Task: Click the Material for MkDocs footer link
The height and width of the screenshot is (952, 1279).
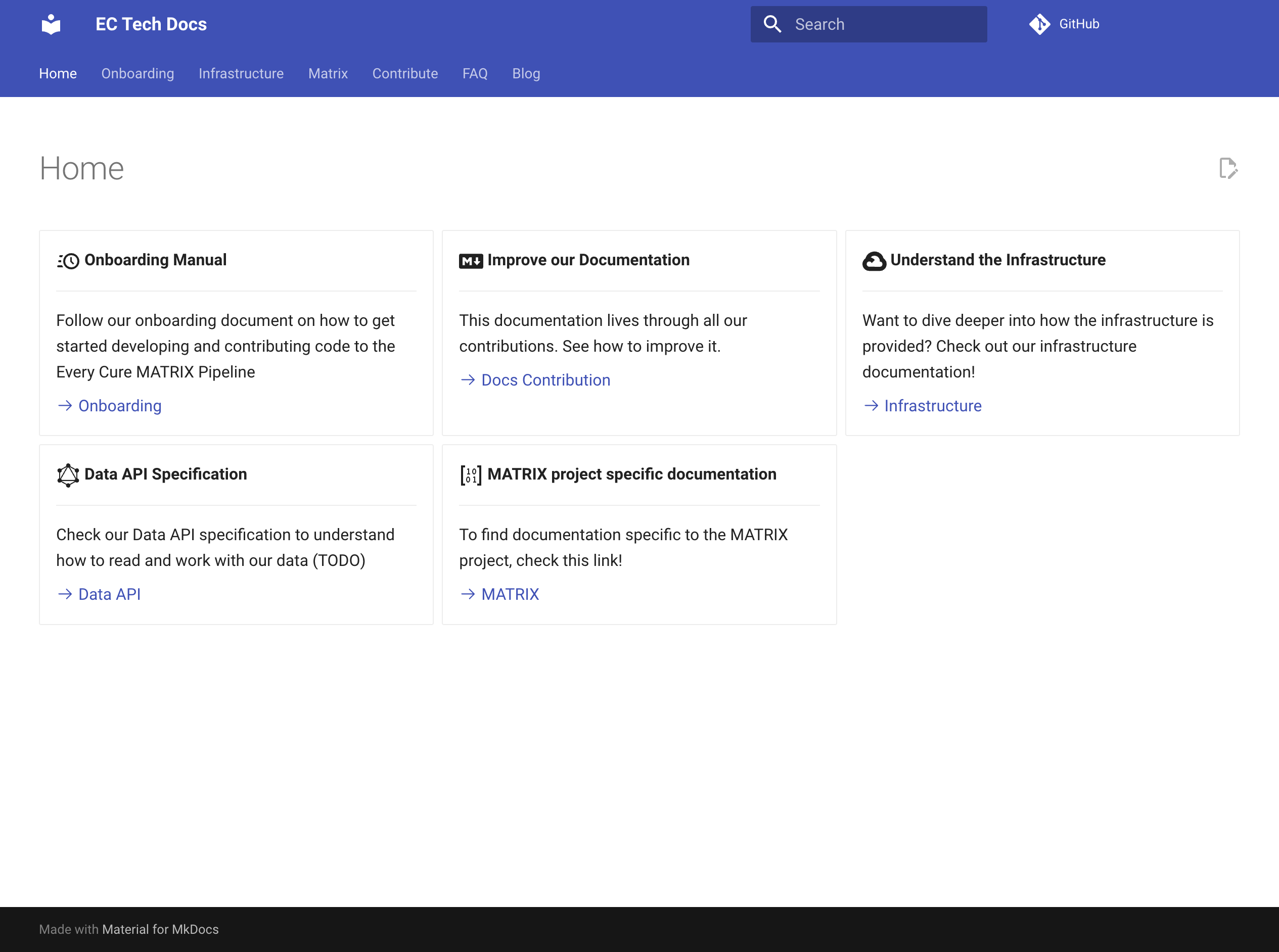Action: [160, 930]
